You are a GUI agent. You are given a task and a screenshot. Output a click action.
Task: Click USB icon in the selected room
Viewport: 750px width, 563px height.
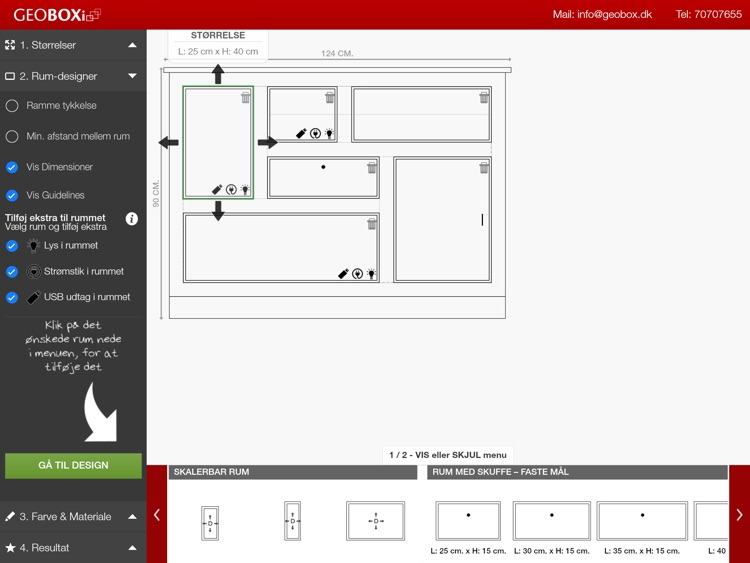(x=217, y=190)
